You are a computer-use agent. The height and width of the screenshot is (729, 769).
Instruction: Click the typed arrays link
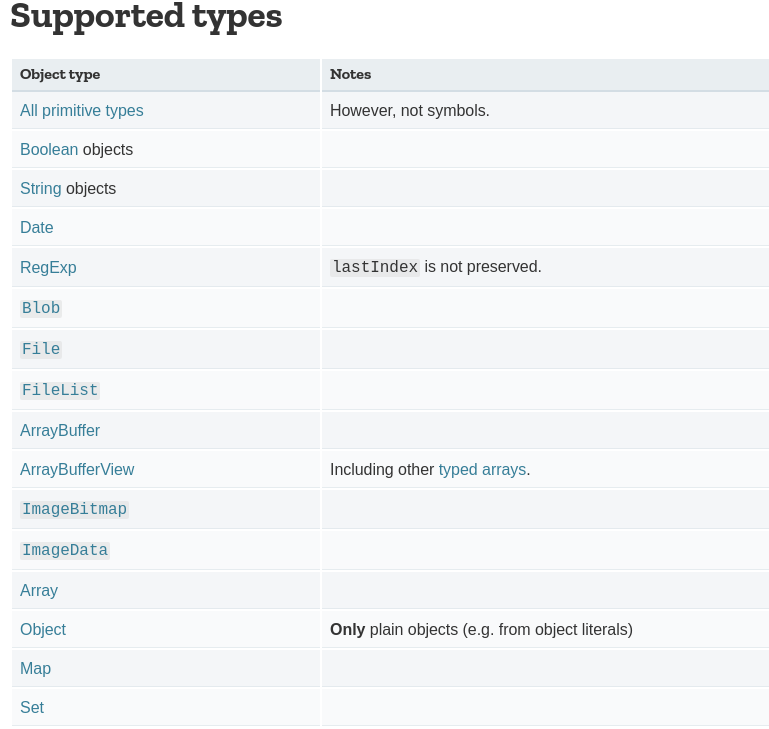coord(482,470)
